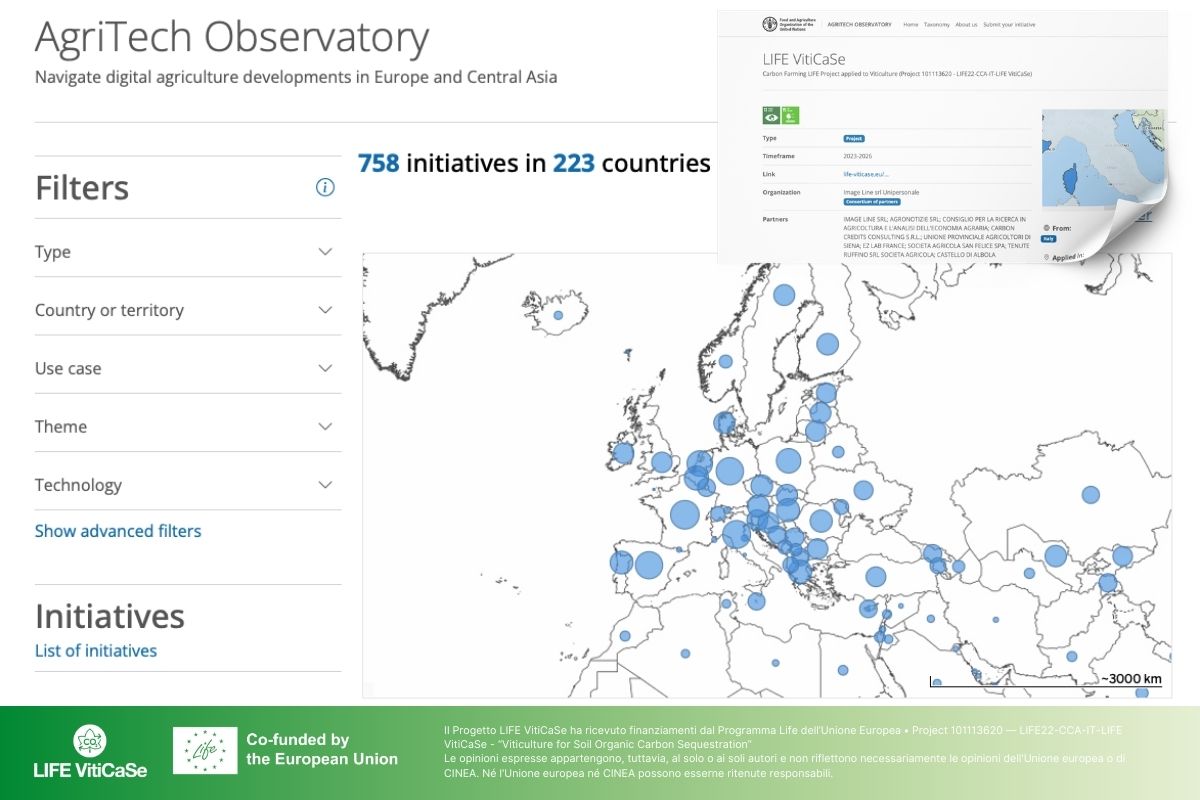Viewport: 1200px width, 800px height.
Task: Open the Use case filter dropdown
Action: (325, 368)
